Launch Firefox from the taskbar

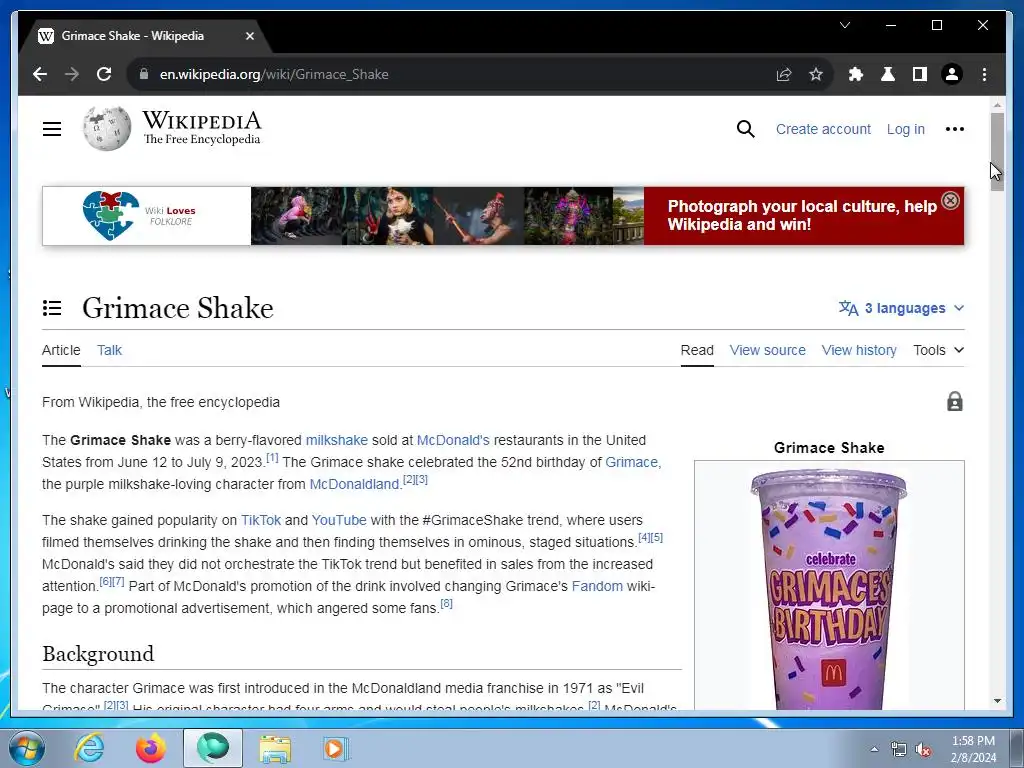(x=151, y=748)
